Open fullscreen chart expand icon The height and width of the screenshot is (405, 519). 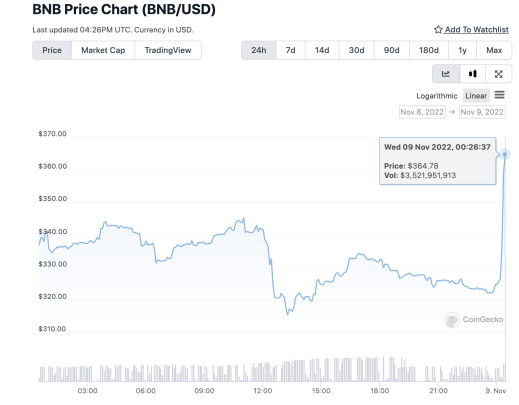[x=498, y=74]
